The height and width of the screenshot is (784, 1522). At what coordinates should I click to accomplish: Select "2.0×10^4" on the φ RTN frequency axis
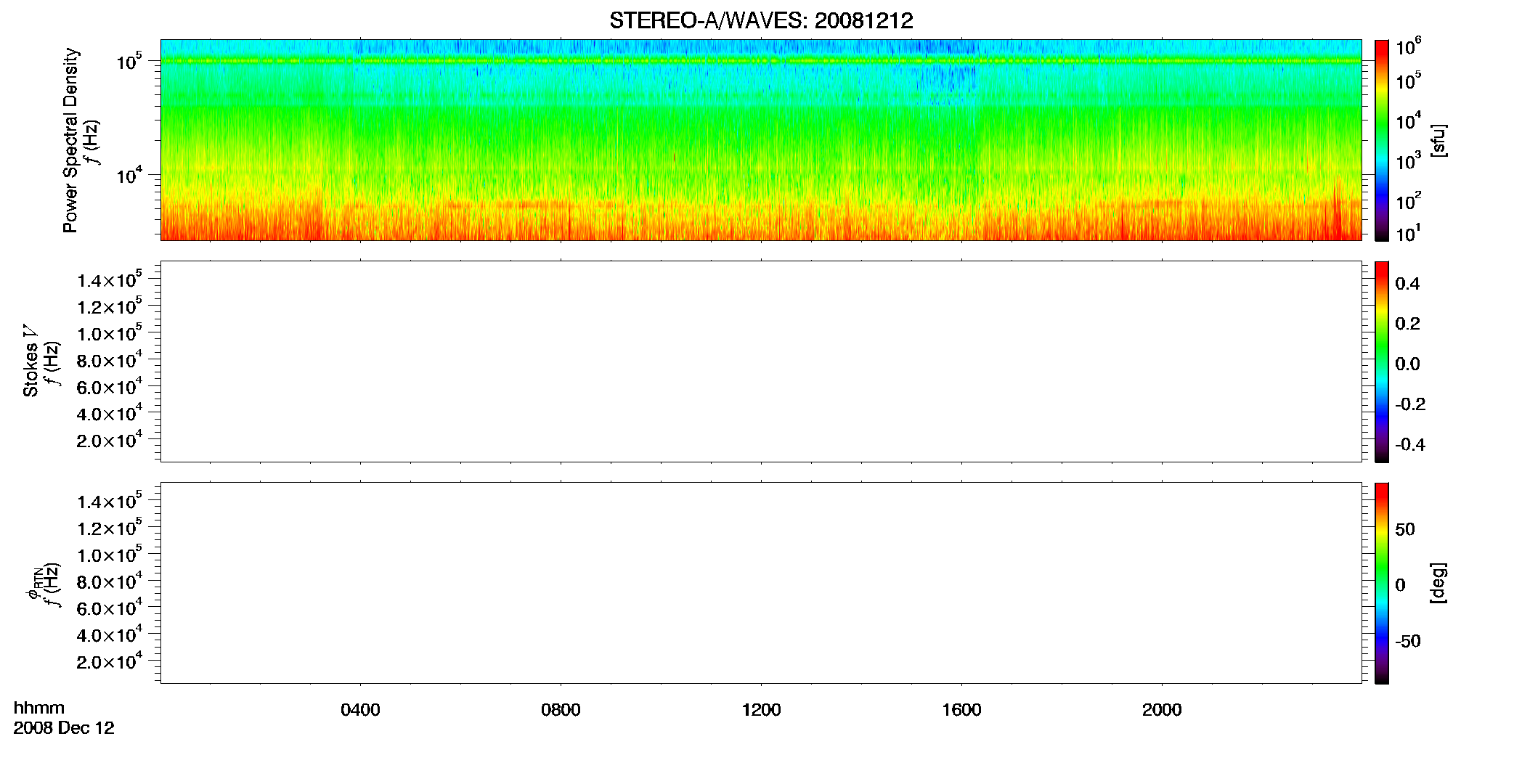pyautogui.click(x=110, y=661)
